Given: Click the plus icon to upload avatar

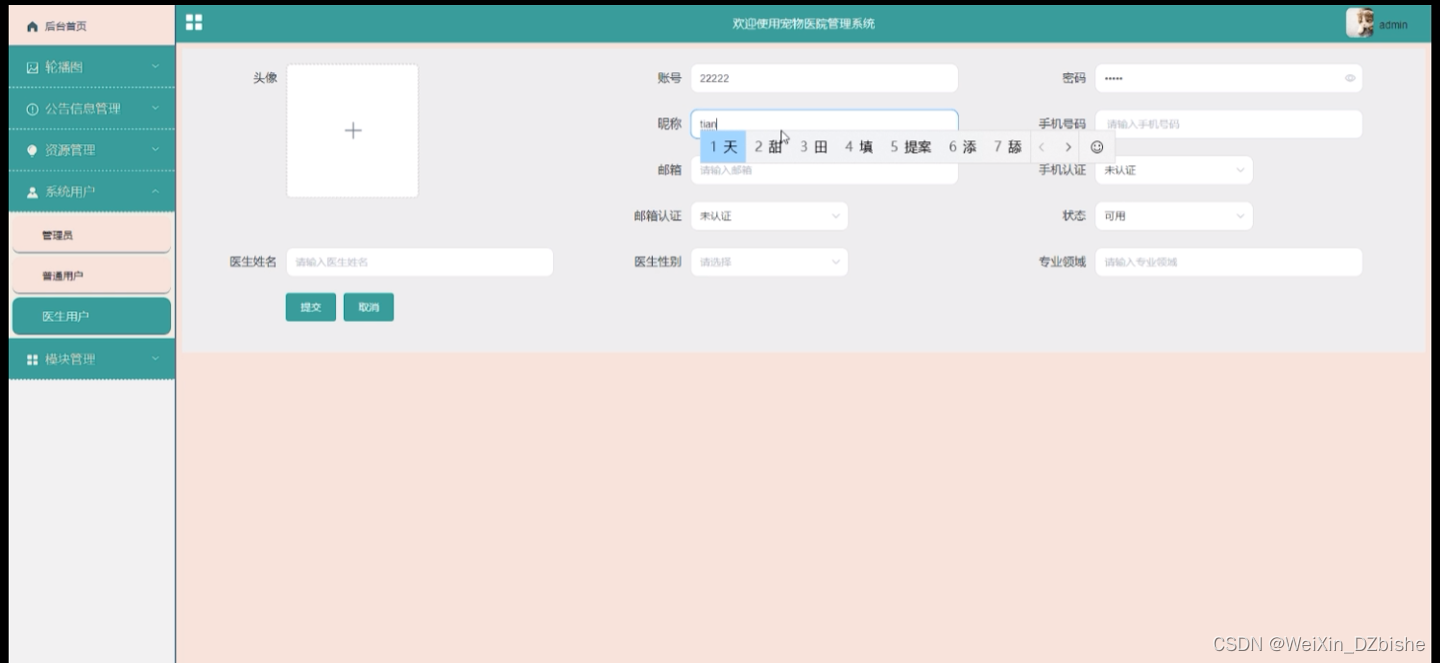Looking at the screenshot, I should click(x=352, y=131).
